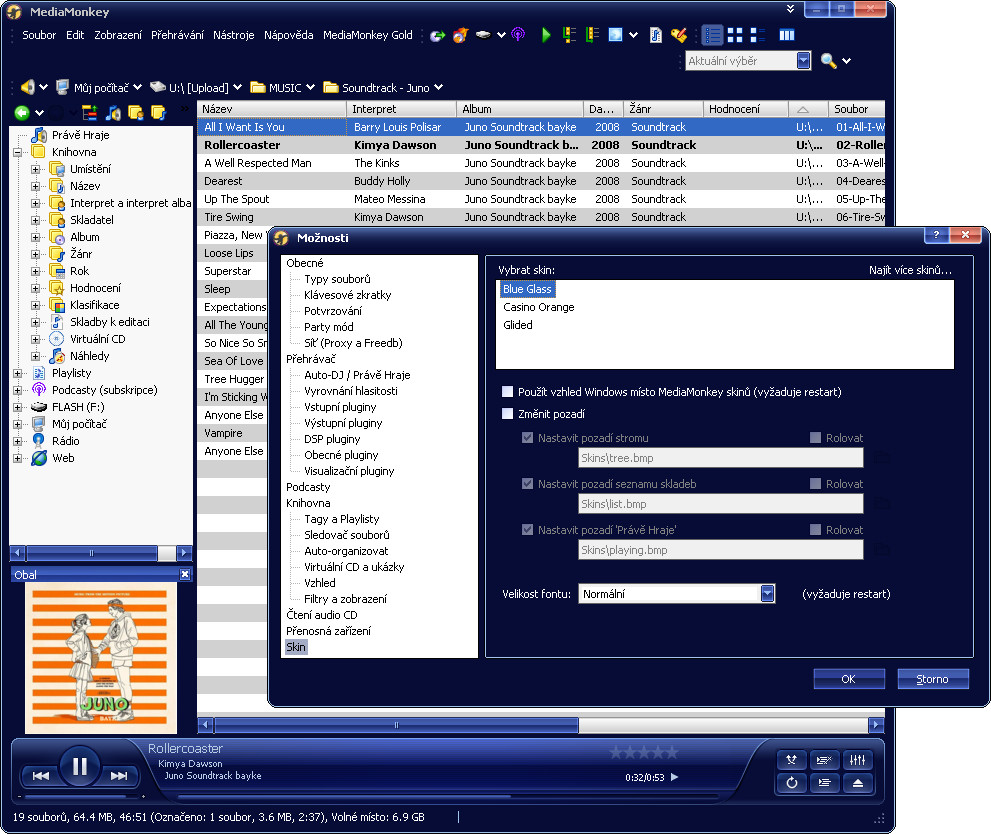Switch to thumbnail grid view icon
The height and width of the screenshot is (834, 991).
(x=735, y=35)
